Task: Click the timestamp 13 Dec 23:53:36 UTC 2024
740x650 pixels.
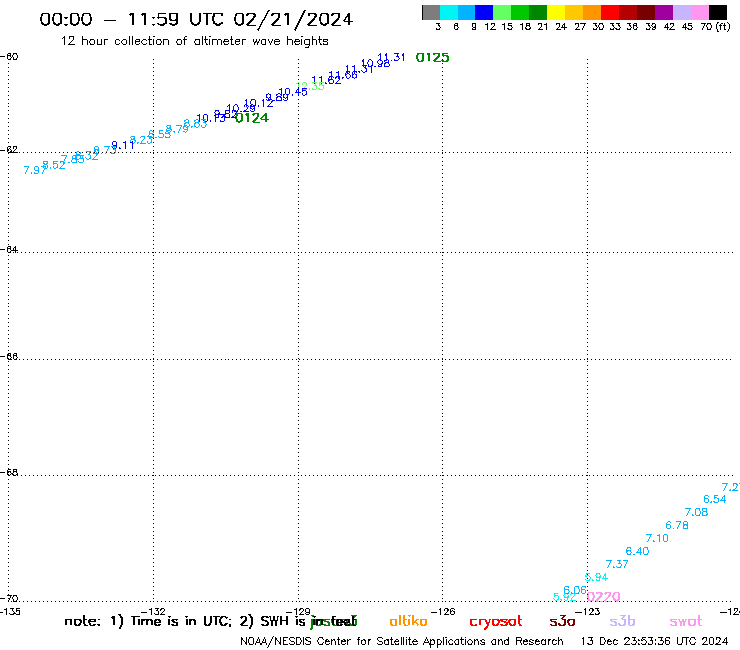Action: 655,642
